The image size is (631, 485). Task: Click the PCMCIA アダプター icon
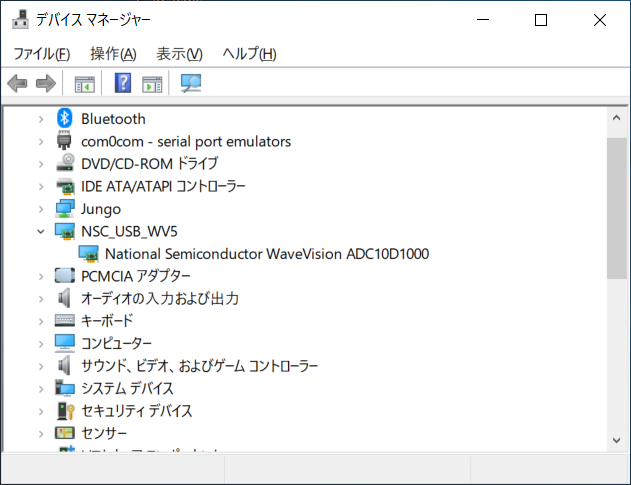(65, 276)
